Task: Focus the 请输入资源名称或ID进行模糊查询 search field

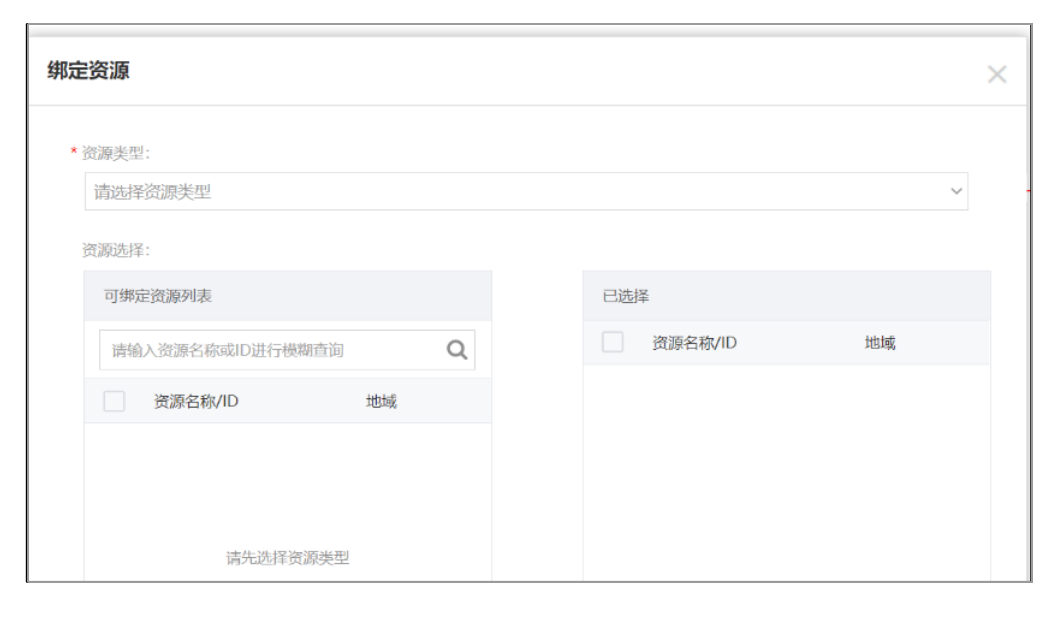Action: [x=287, y=349]
